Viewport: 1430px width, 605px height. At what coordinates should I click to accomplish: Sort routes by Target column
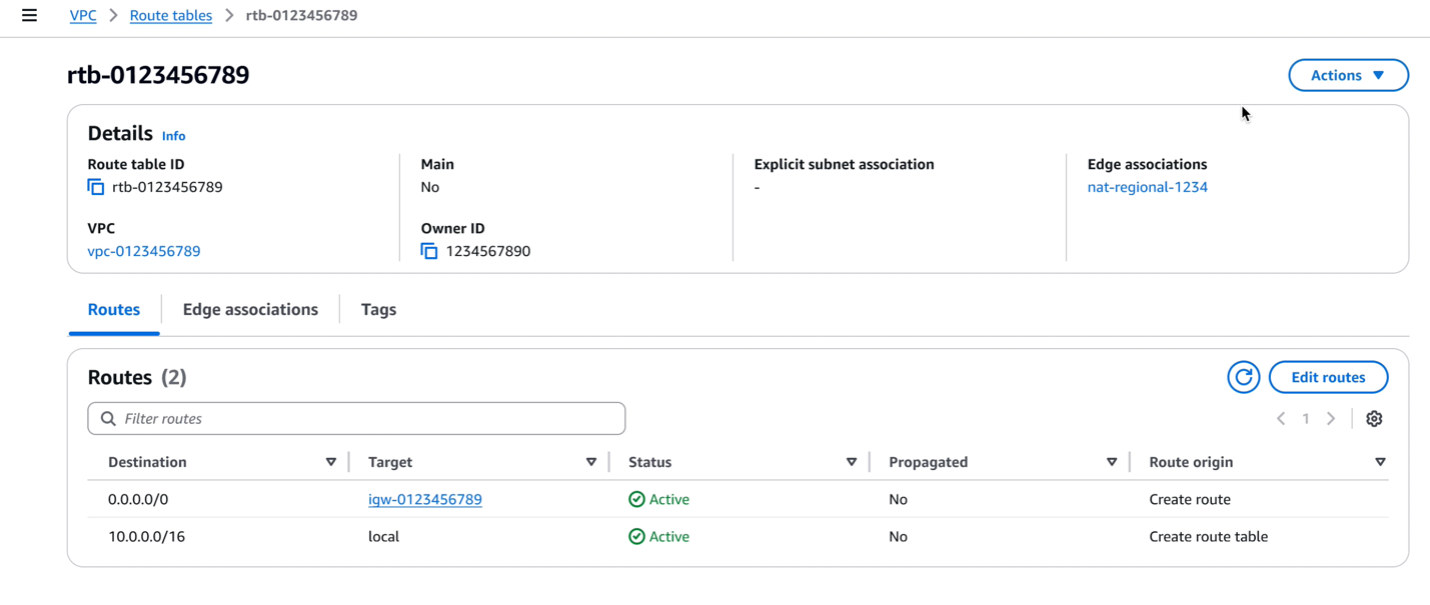point(591,462)
